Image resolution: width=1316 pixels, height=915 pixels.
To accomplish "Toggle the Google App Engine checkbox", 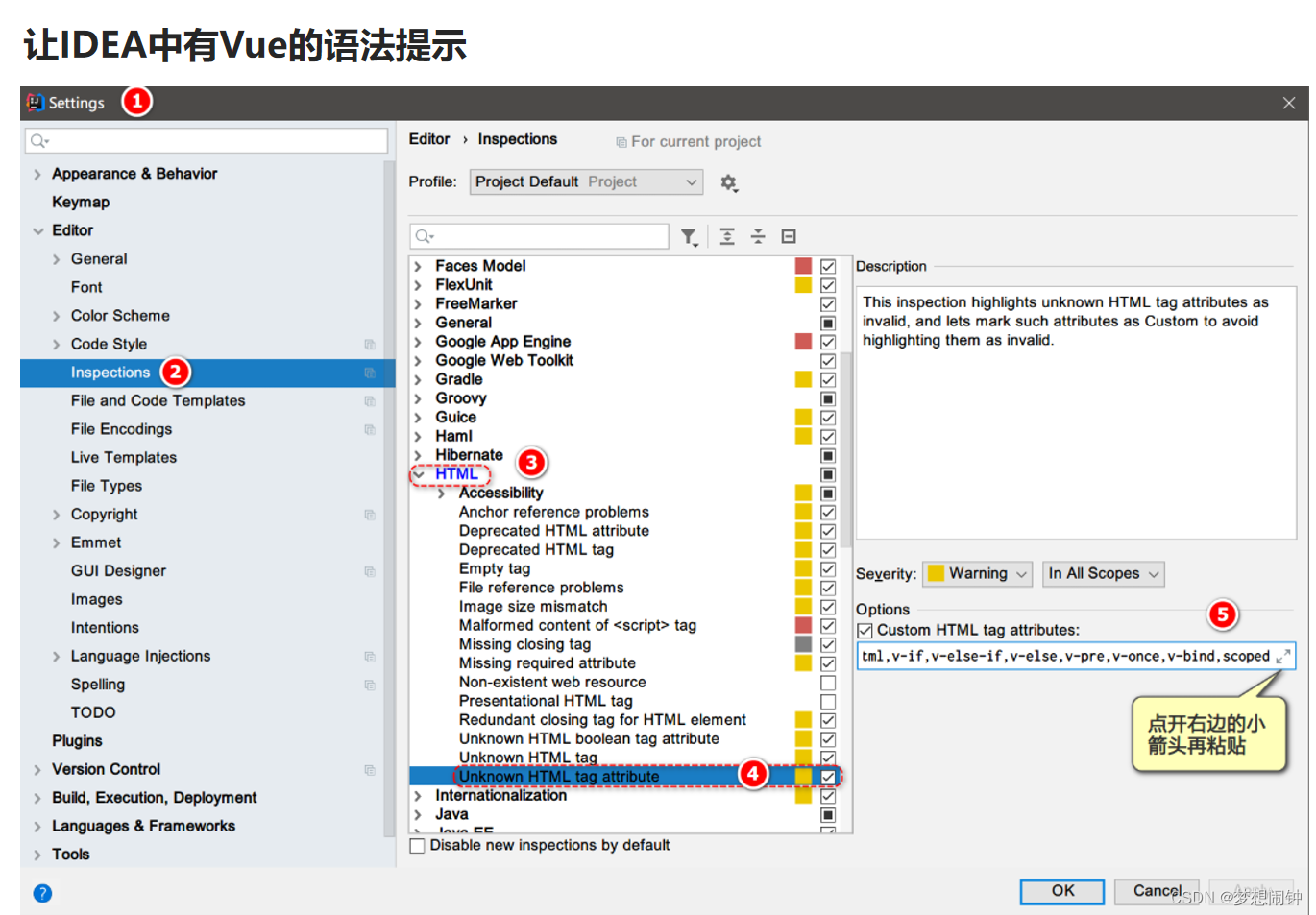I will coord(828,342).
